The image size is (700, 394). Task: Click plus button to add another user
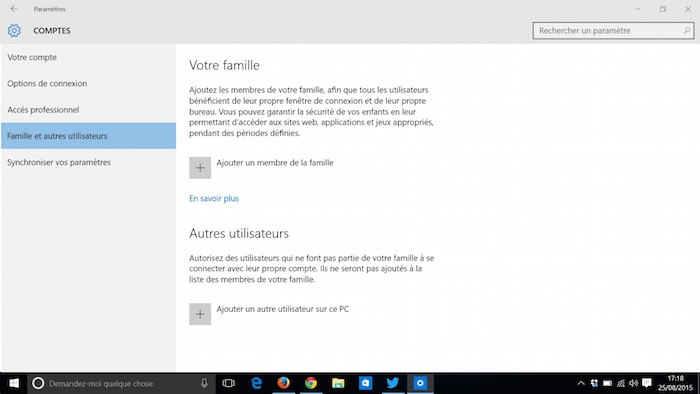[x=200, y=314]
